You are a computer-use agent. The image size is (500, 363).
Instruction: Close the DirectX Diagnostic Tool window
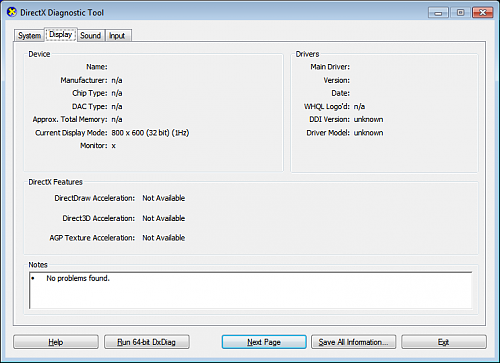click(482, 13)
